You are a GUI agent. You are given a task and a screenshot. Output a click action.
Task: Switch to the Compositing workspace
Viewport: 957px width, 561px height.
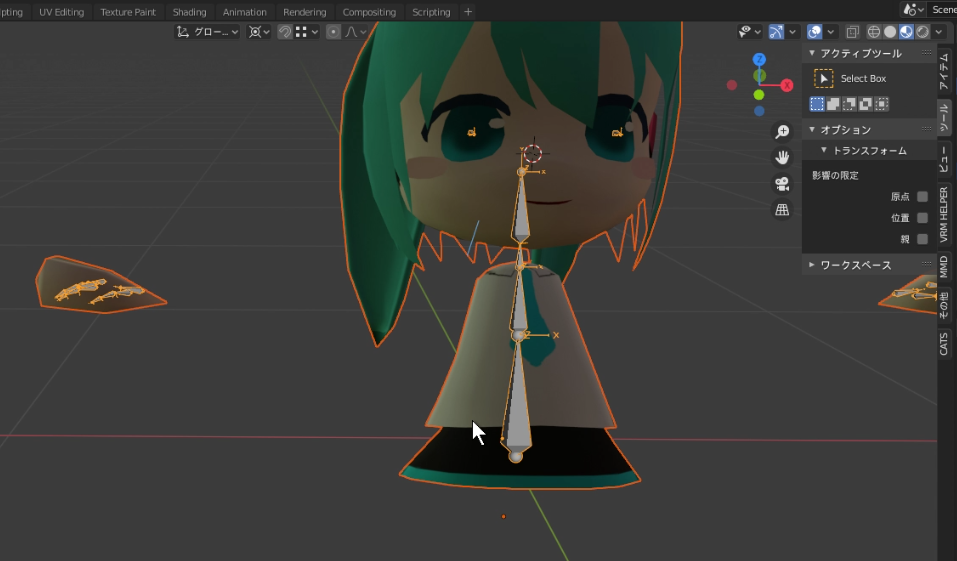tap(369, 12)
